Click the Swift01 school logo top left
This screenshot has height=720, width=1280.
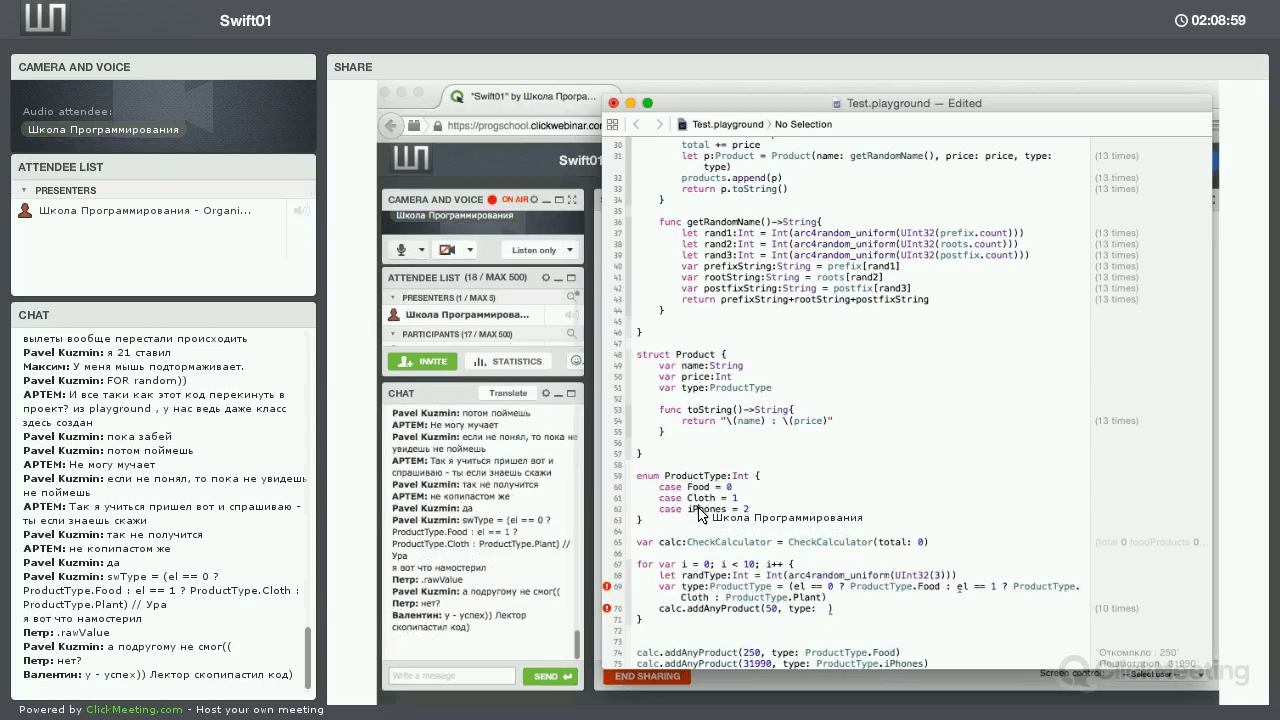click(45, 19)
